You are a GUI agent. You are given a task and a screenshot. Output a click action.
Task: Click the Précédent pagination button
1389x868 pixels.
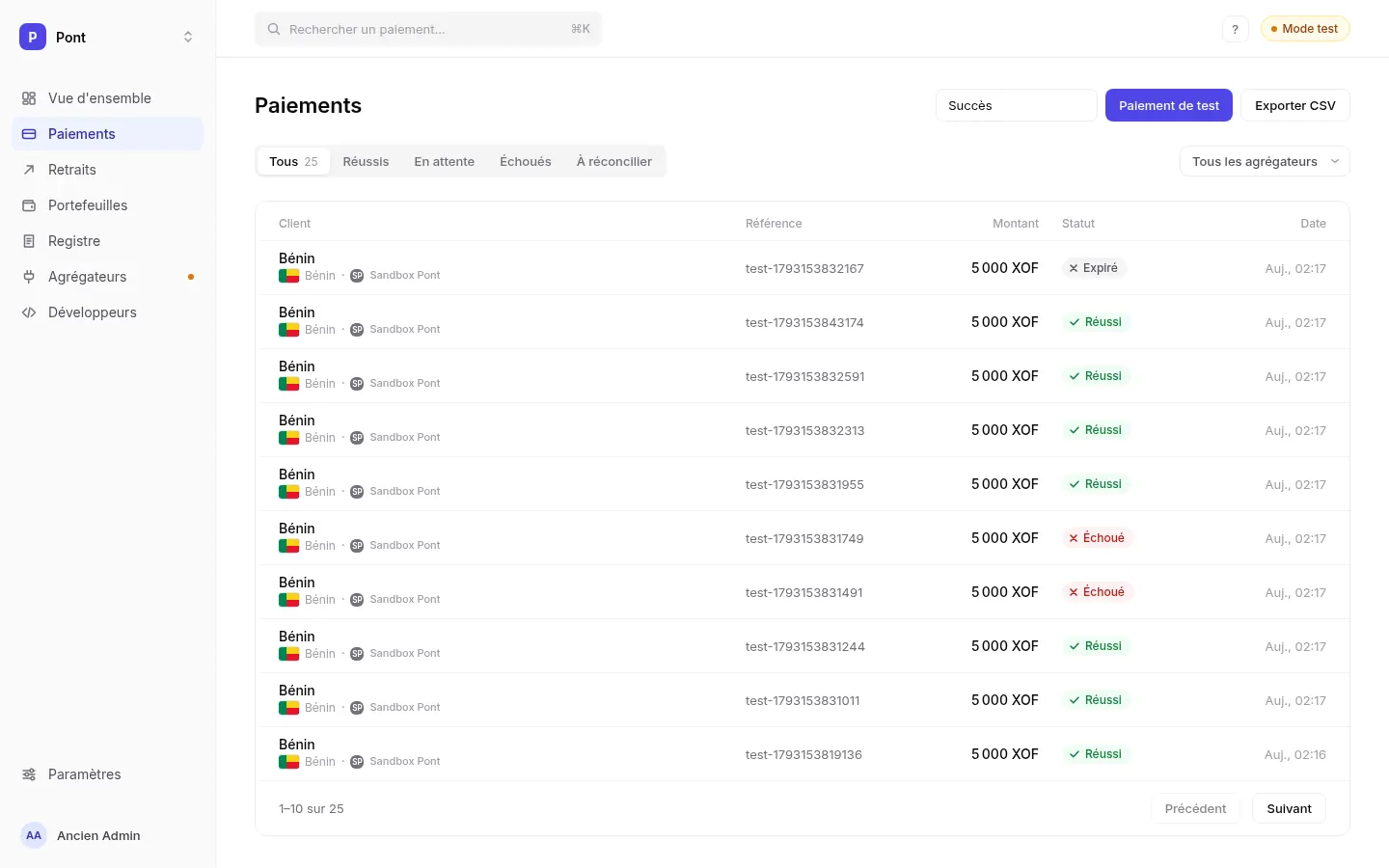(x=1195, y=808)
